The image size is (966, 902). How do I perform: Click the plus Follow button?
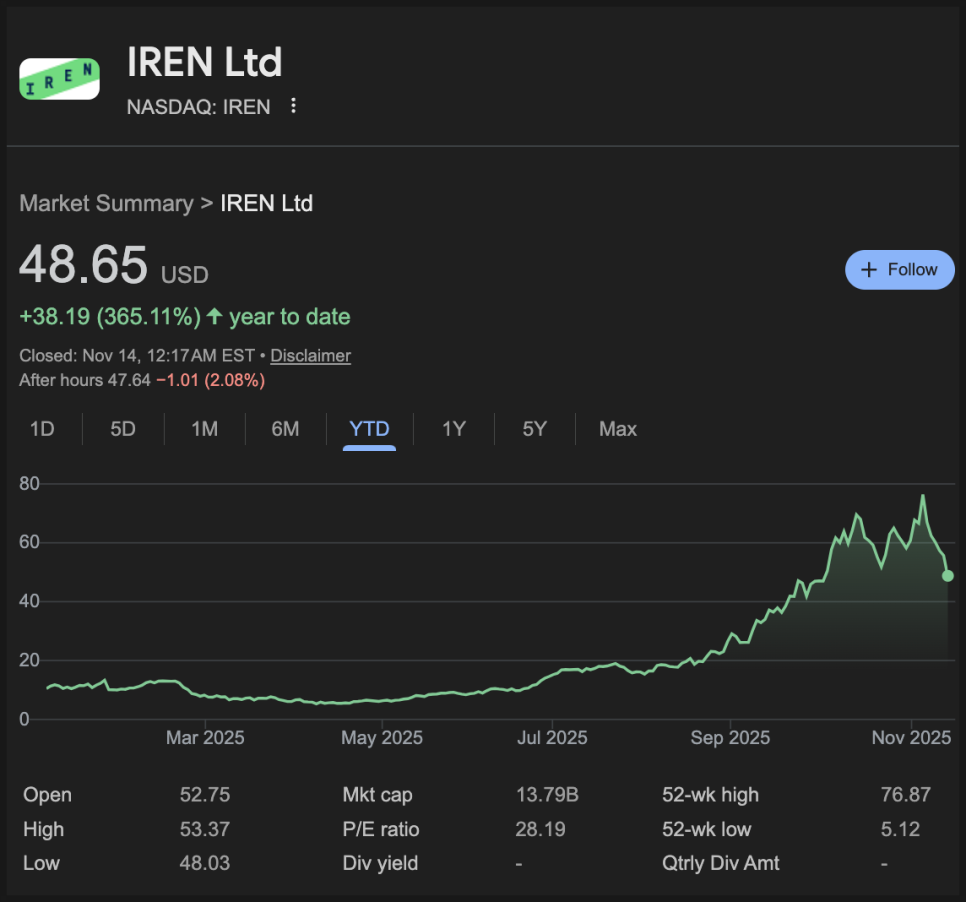tap(899, 270)
